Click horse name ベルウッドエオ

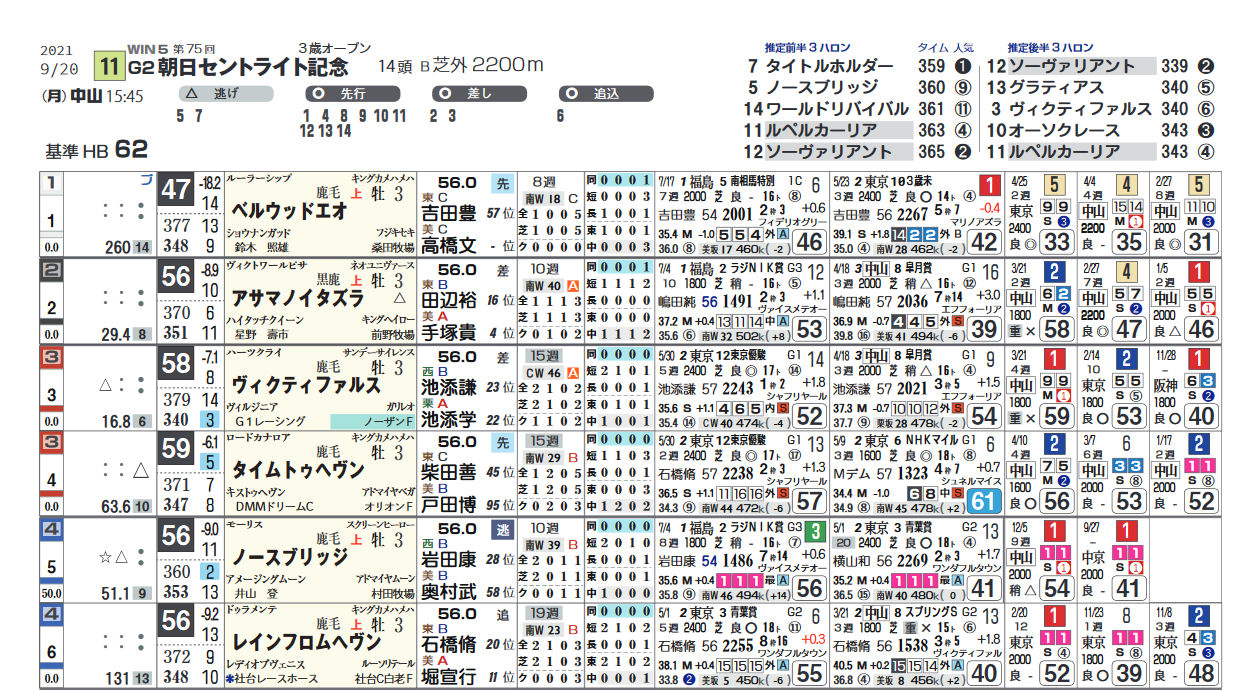(290, 212)
